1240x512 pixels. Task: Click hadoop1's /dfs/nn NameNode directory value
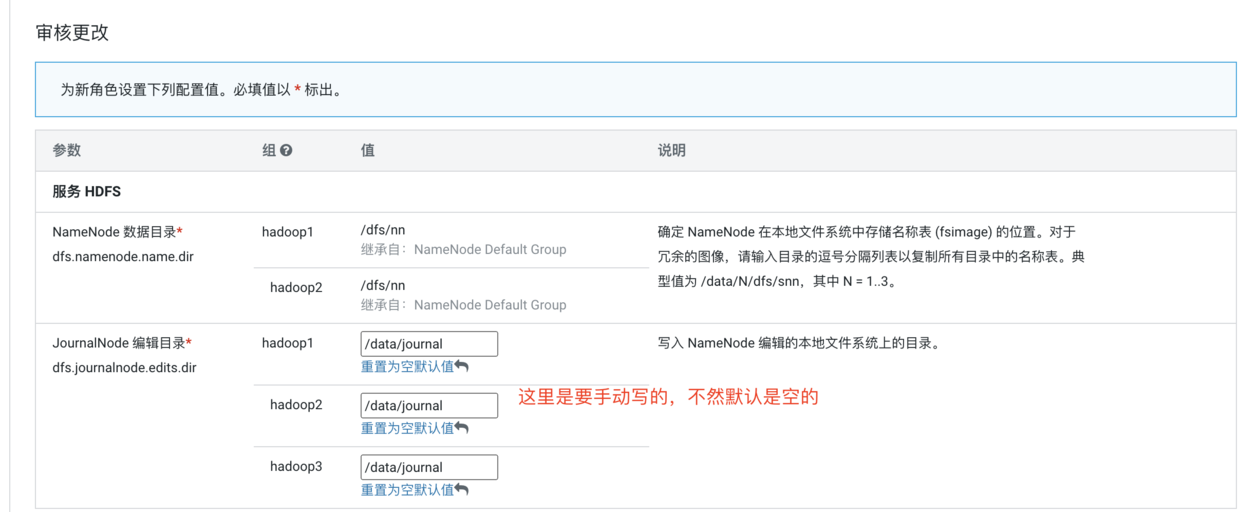click(x=383, y=231)
